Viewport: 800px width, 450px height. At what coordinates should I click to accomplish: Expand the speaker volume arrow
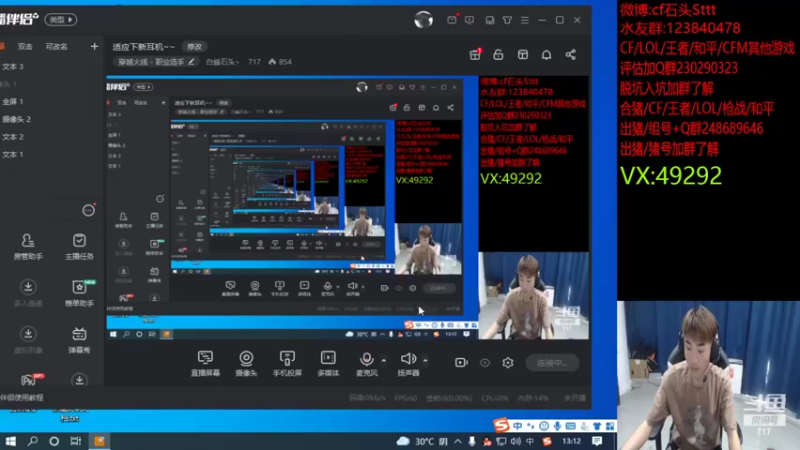tap(426, 360)
